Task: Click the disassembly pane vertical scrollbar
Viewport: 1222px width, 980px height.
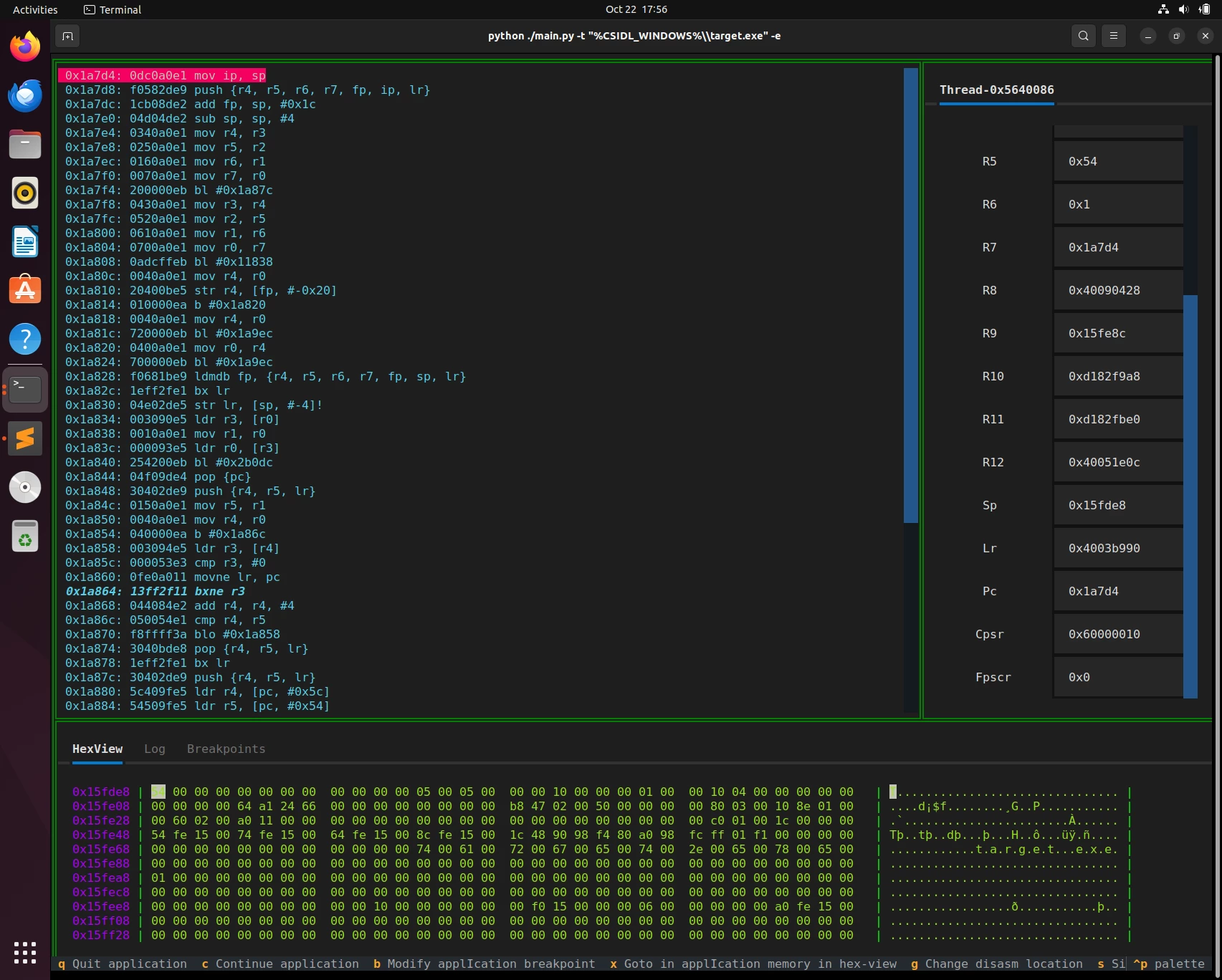Action: click(x=910, y=295)
